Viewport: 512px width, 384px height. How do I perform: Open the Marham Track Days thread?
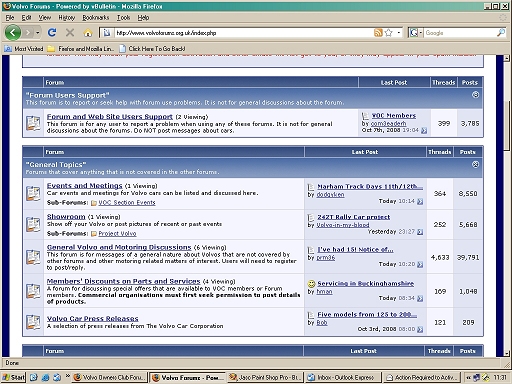coord(370,187)
